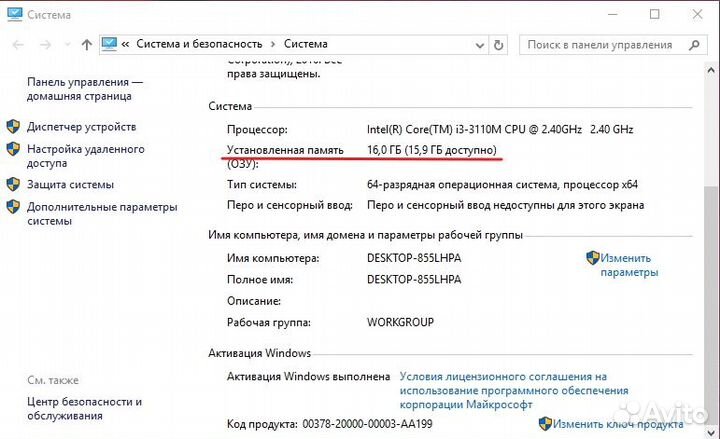This screenshot has width=720, height=439.
Task: Click the search magnifier icon
Action: coord(694,45)
